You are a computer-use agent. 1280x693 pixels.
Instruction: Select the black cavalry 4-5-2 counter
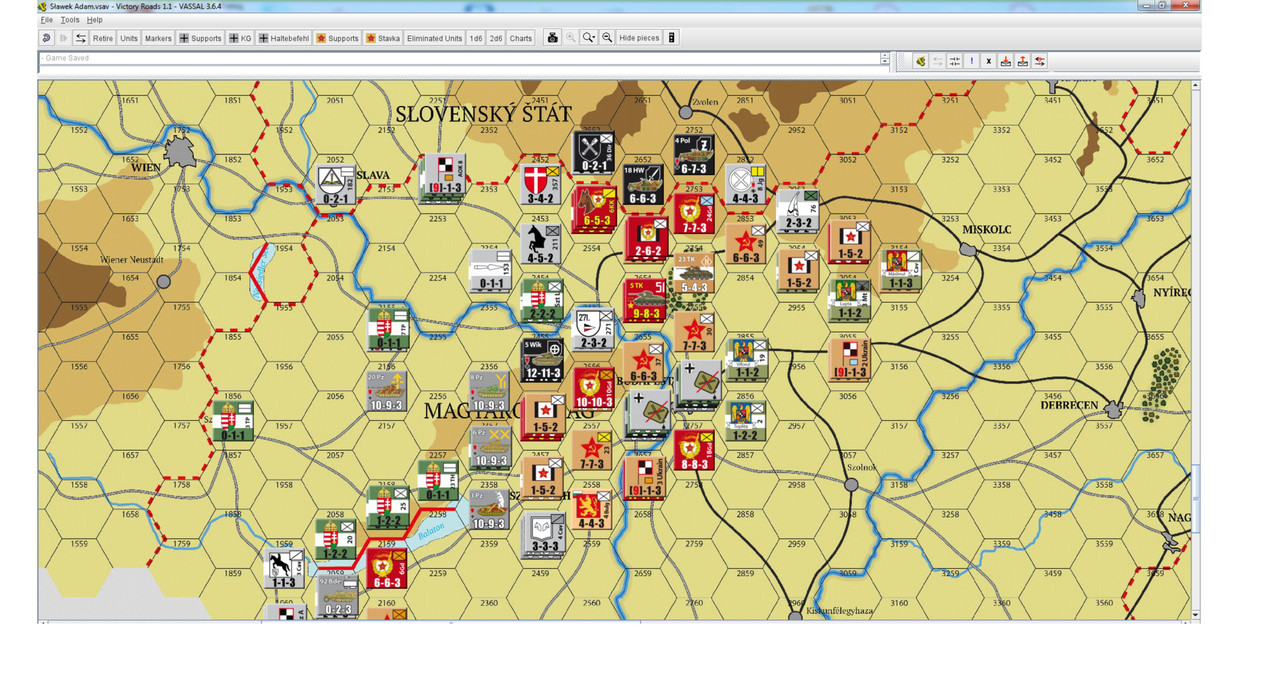pyautogui.click(x=539, y=243)
